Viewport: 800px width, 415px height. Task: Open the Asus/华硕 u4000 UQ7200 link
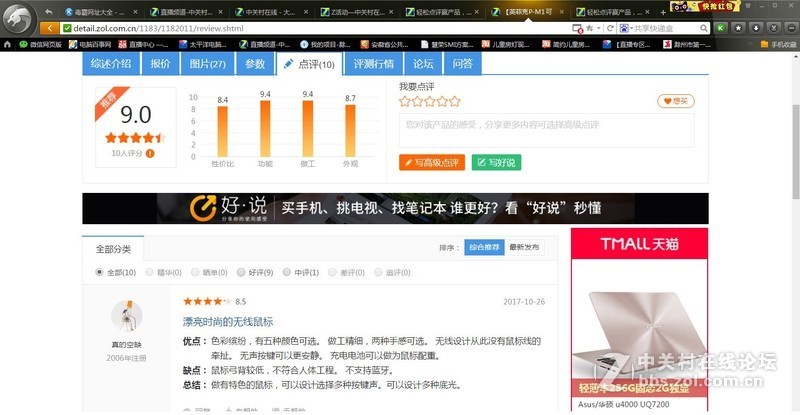pyautogui.click(x=623, y=404)
